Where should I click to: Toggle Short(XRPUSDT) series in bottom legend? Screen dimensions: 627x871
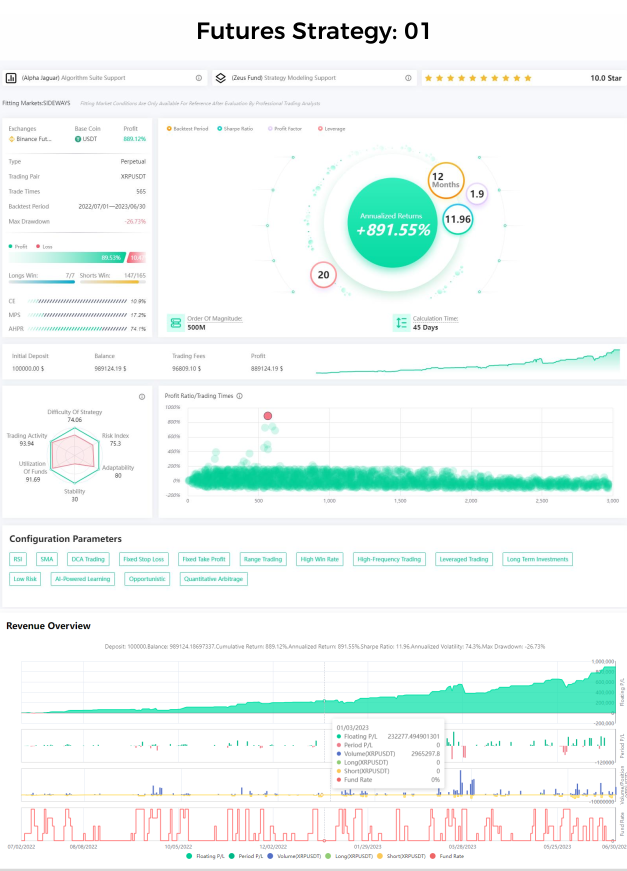click(401, 856)
